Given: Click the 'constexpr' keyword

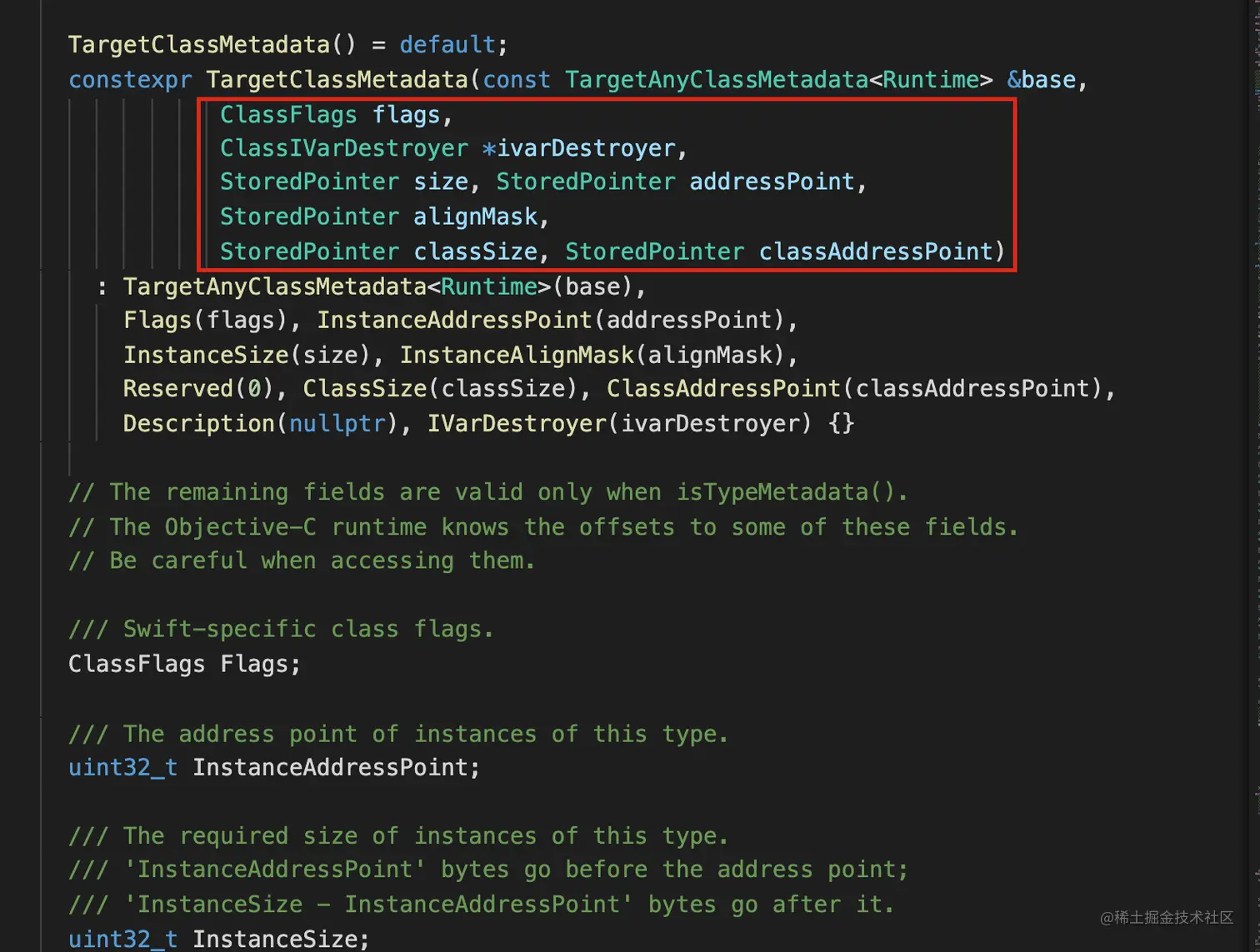Looking at the screenshot, I should pyautogui.click(x=130, y=80).
